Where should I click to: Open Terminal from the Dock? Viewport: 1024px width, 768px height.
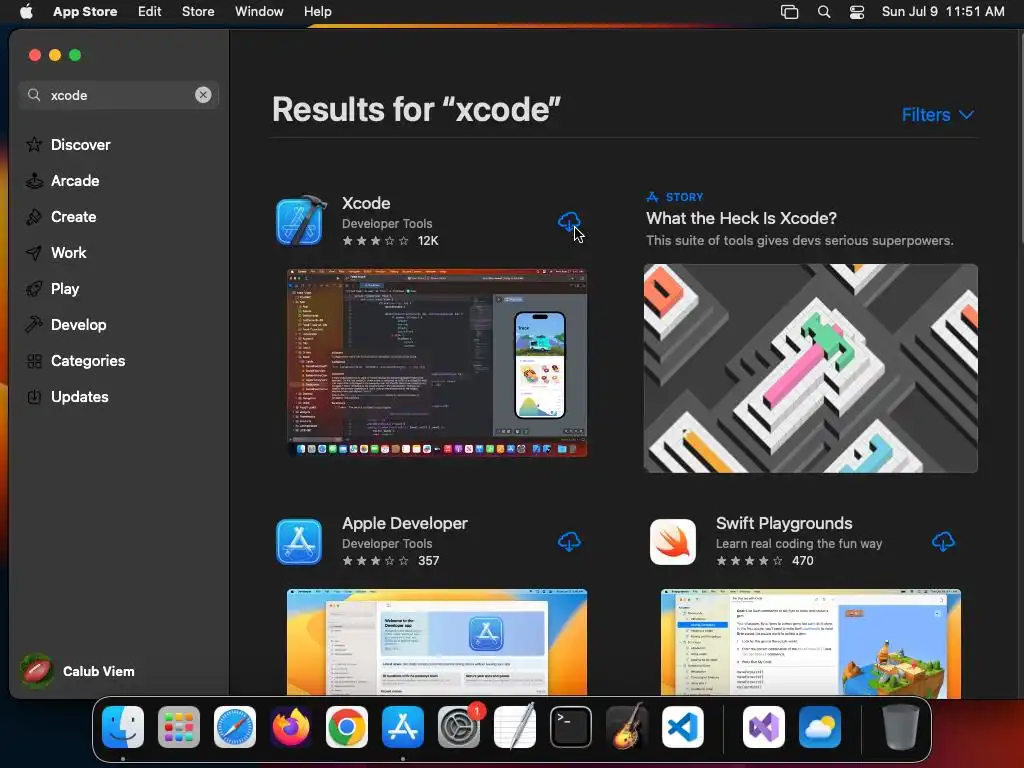coord(571,727)
